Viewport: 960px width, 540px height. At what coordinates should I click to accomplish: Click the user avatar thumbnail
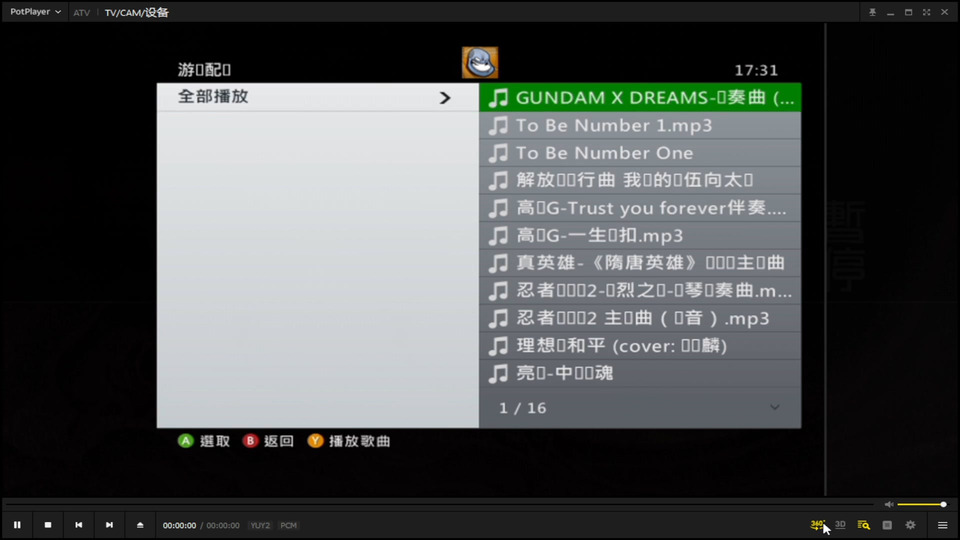click(x=480, y=62)
